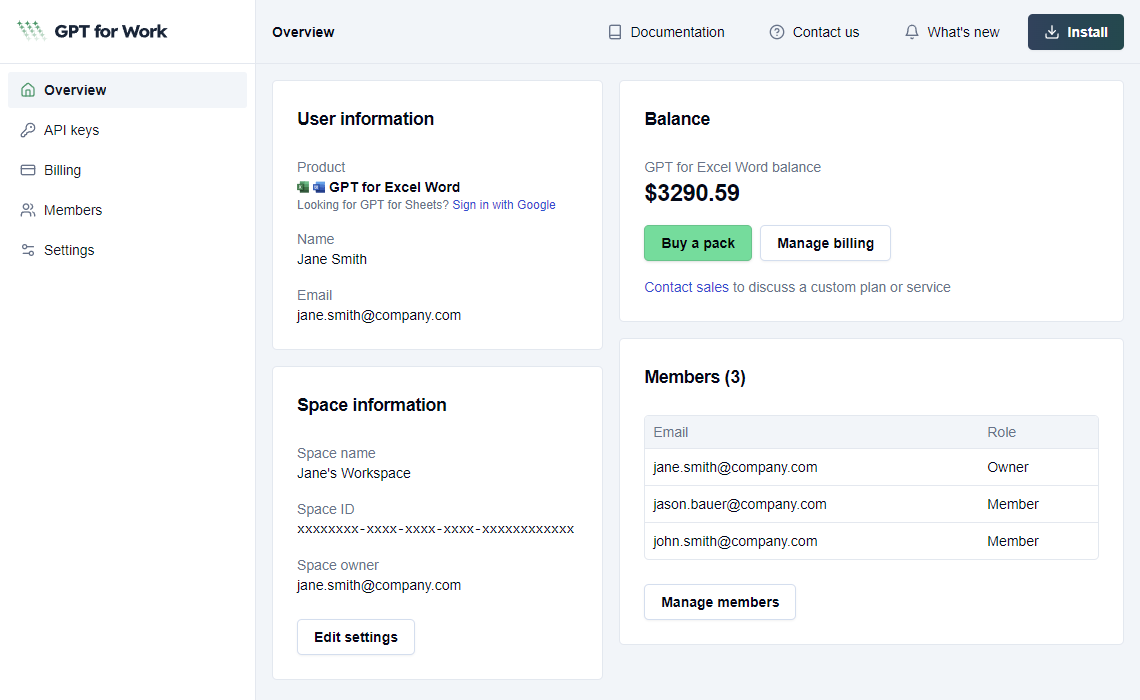Image resolution: width=1140 pixels, height=700 pixels.
Task: Click the Contact us question mark icon
Action: click(777, 32)
